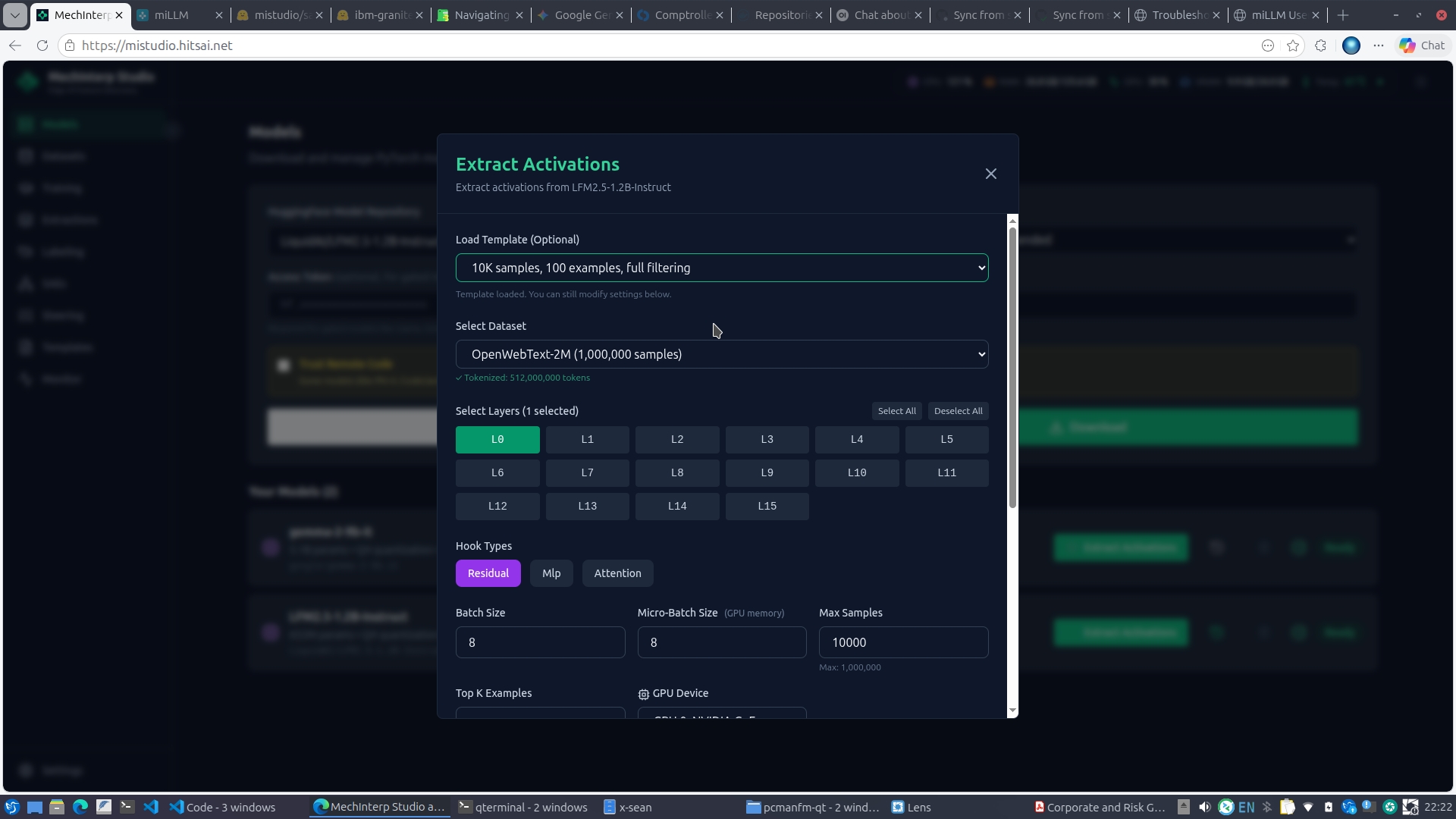Toggle layer L6 selection
Viewport: 1456px width, 819px height.
tap(497, 473)
